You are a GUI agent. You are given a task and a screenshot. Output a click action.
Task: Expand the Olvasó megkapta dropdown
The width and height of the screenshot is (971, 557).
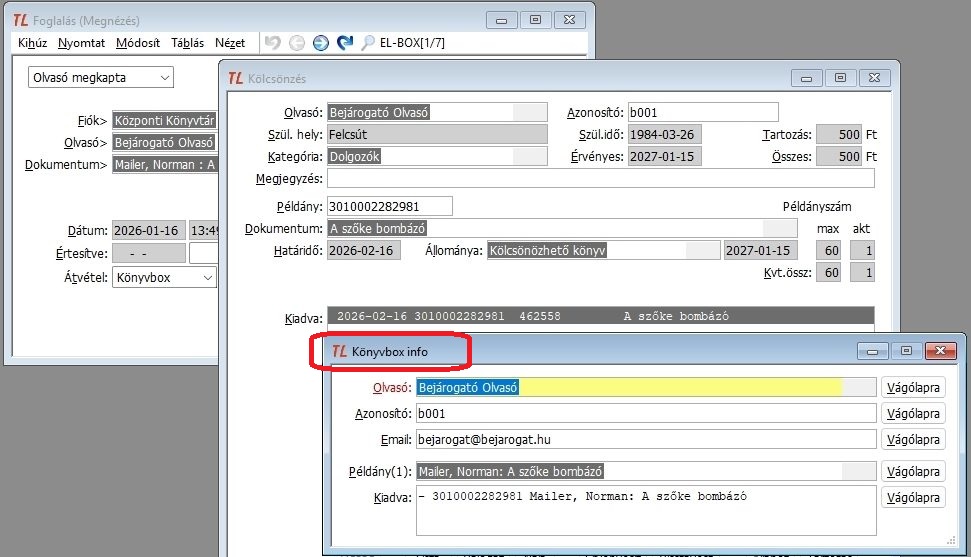tap(164, 77)
